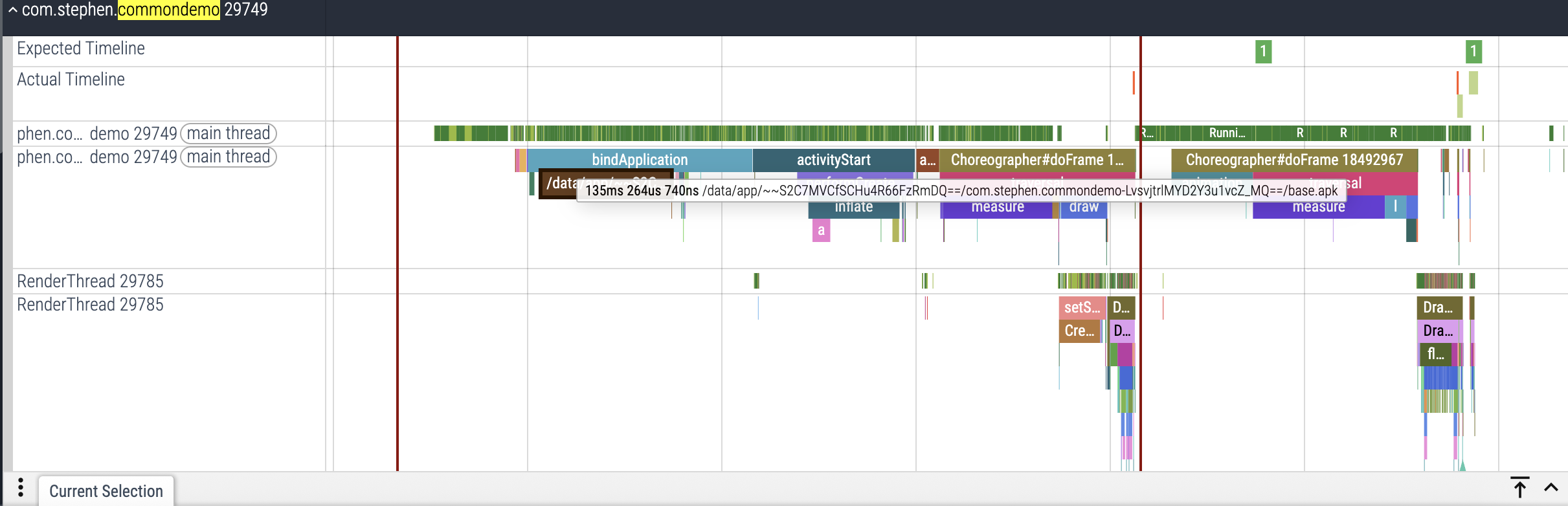Click the RenderThread 29785 state track label
The height and width of the screenshot is (506, 1568).
(x=91, y=281)
